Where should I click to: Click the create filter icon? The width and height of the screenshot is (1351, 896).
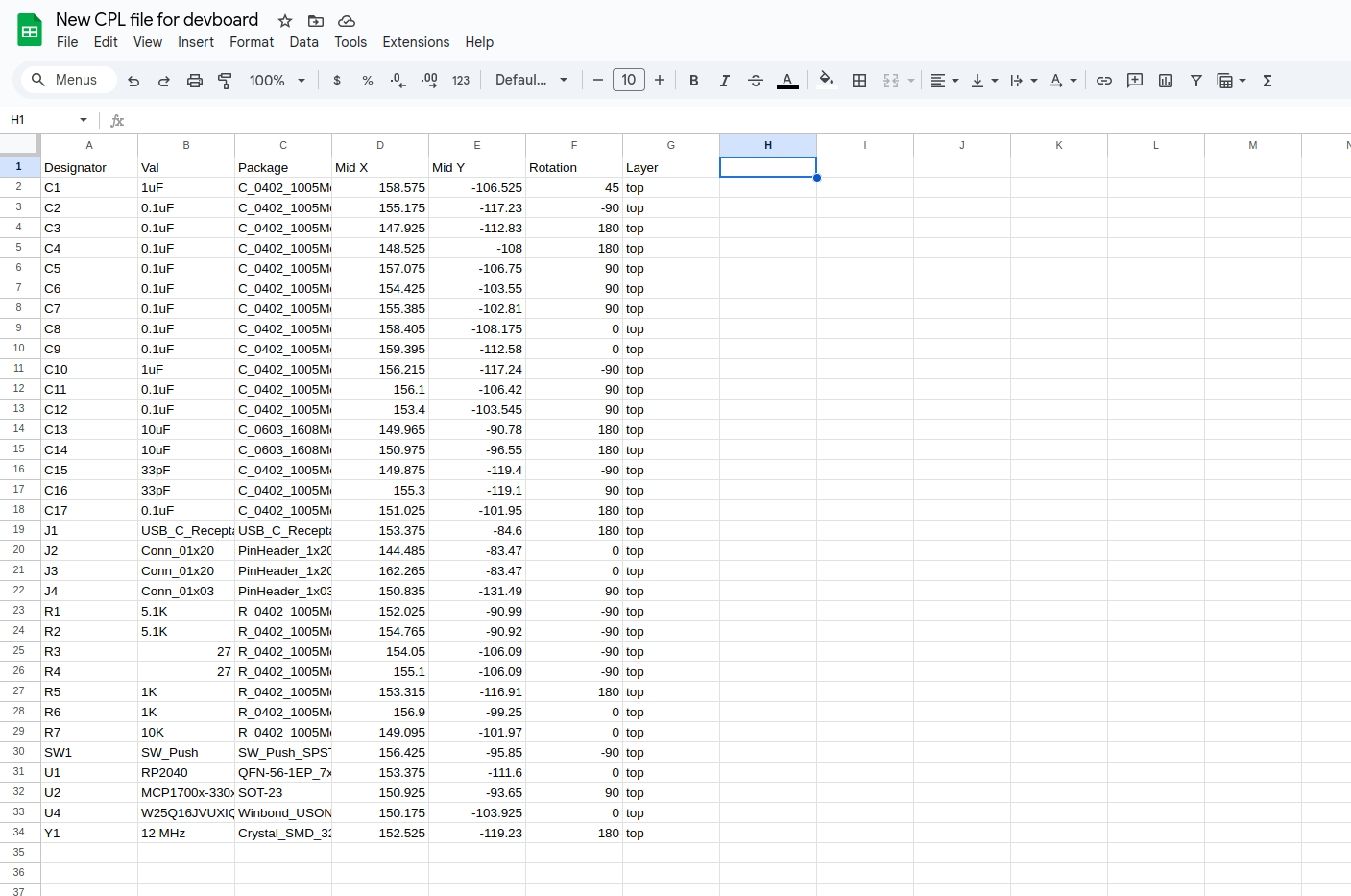(1196, 81)
